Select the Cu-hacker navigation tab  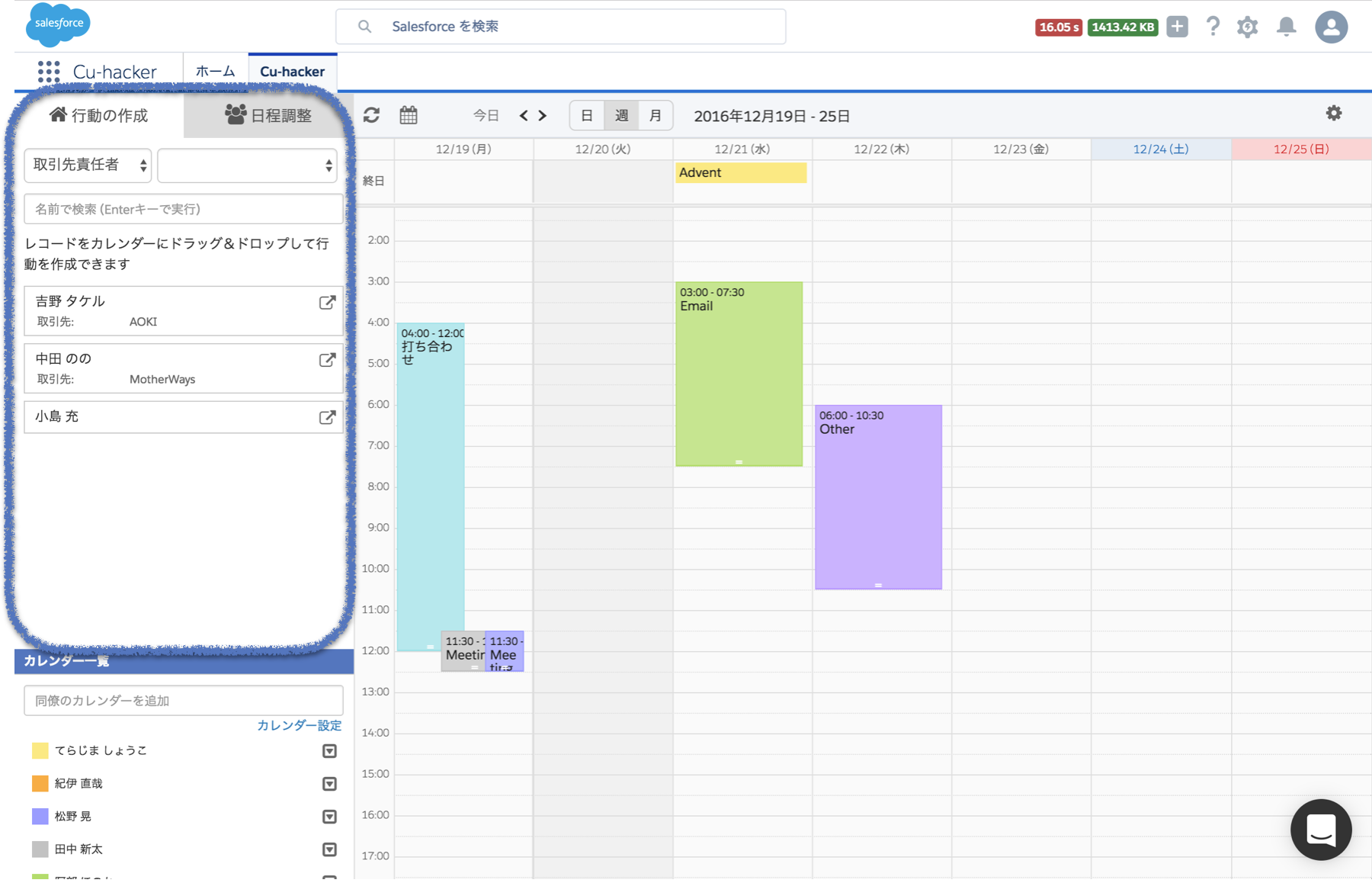coord(293,72)
